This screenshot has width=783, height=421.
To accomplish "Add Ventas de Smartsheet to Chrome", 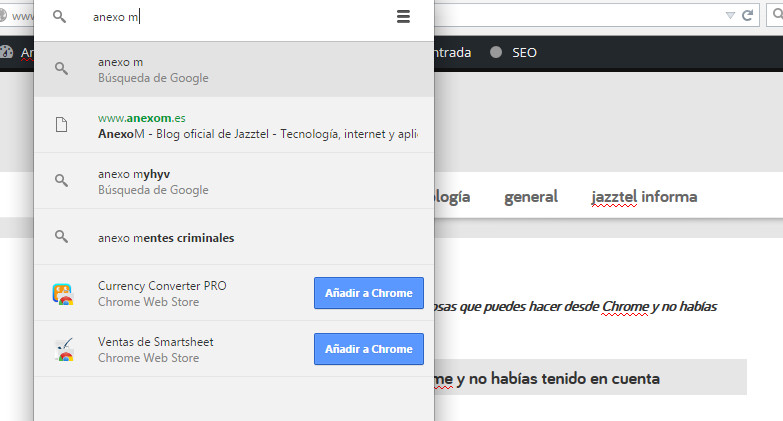I will [369, 349].
